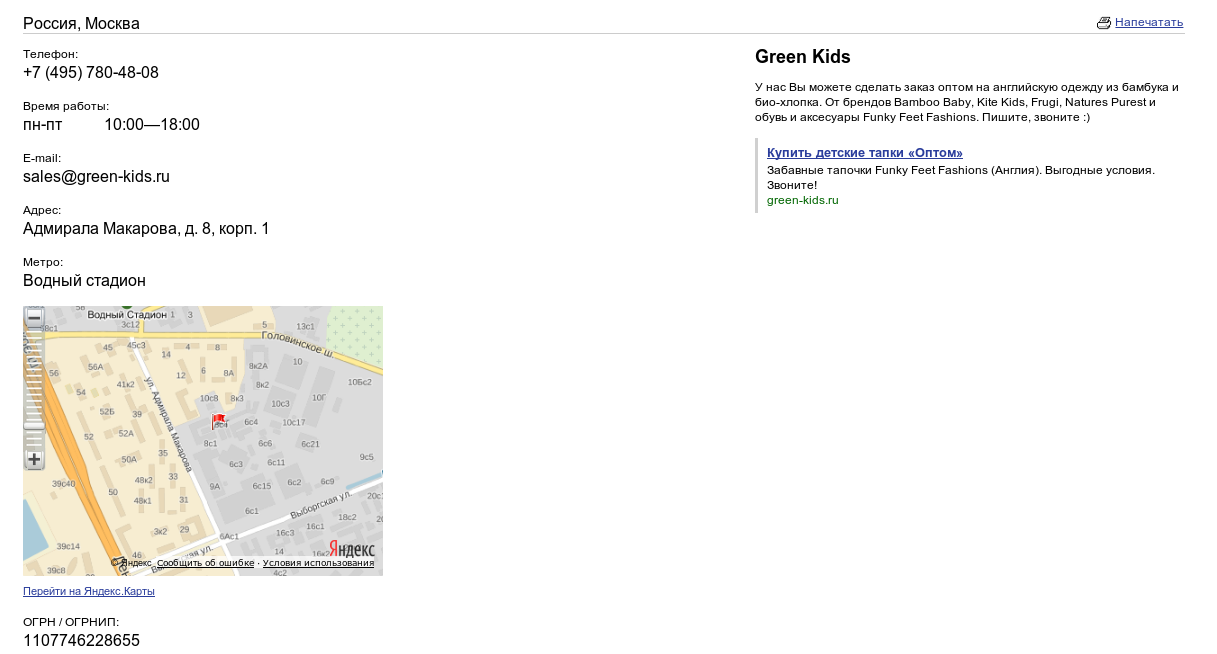This screenshot has height=654, width=1217.
Task: Click the Яндекс logo on the map
Action: click(x=352, y=549)
